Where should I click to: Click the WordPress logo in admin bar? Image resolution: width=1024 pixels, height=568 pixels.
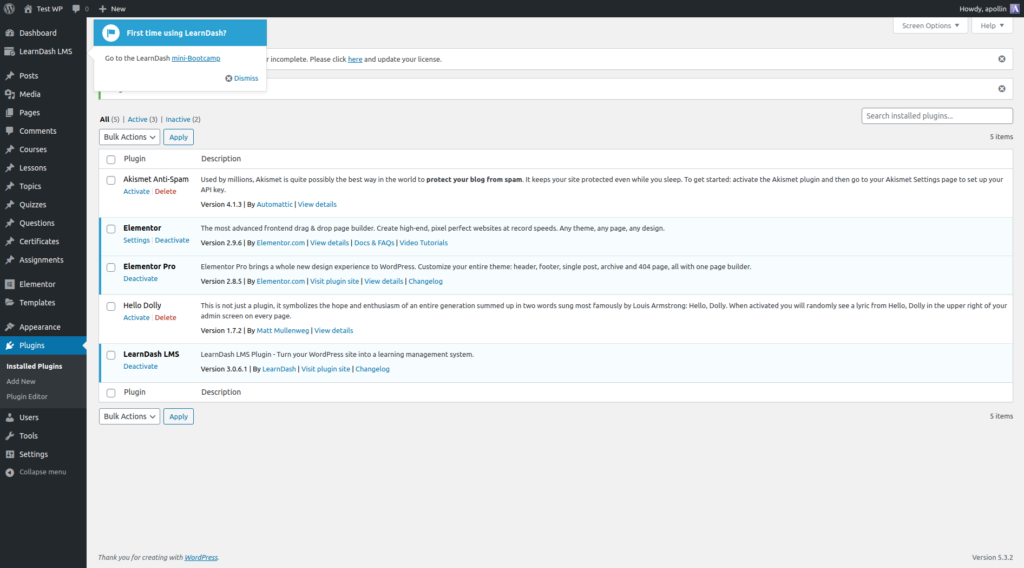9,8
